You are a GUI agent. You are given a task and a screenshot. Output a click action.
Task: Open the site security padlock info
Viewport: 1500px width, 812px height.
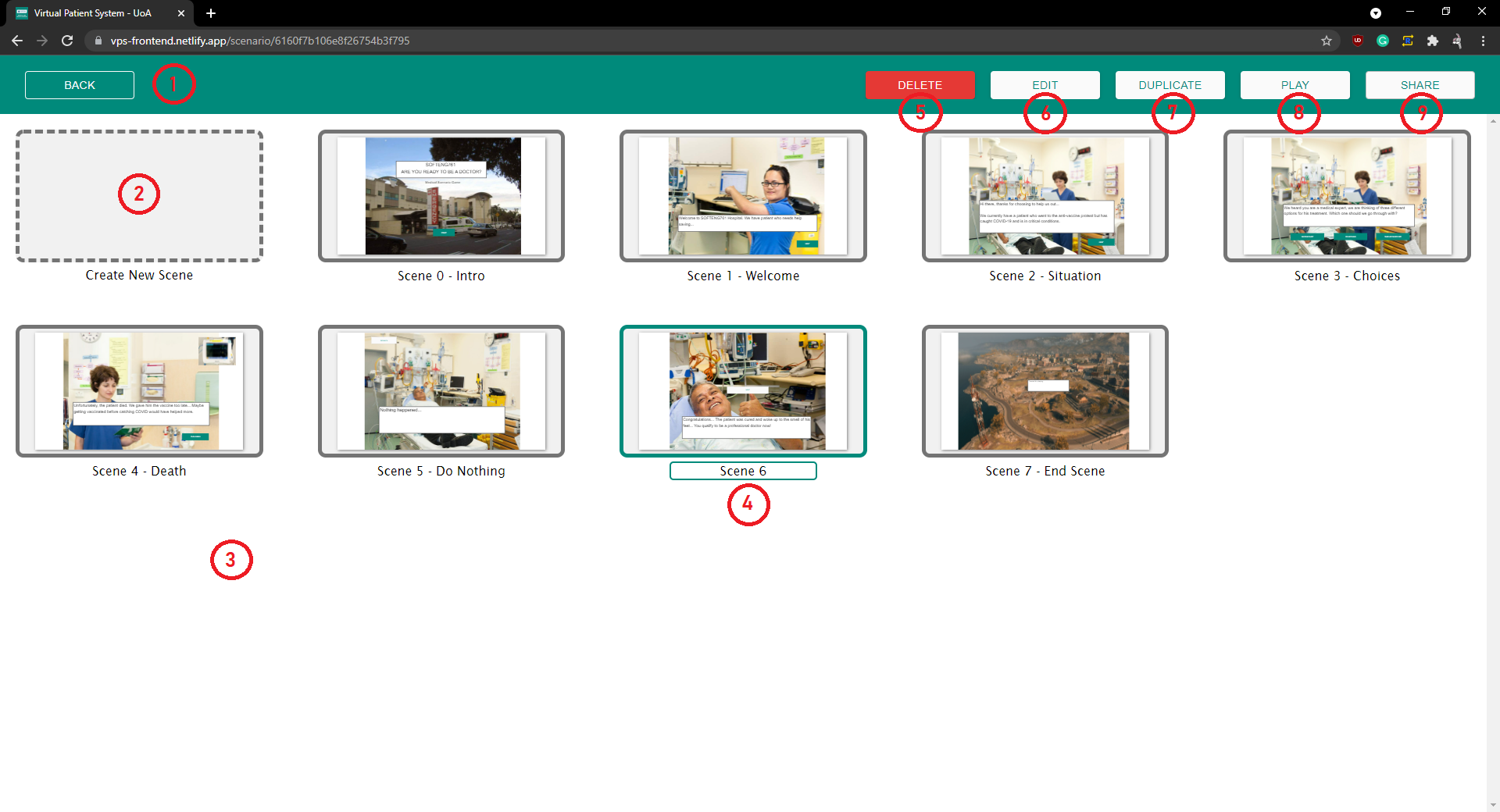point(98,41)
